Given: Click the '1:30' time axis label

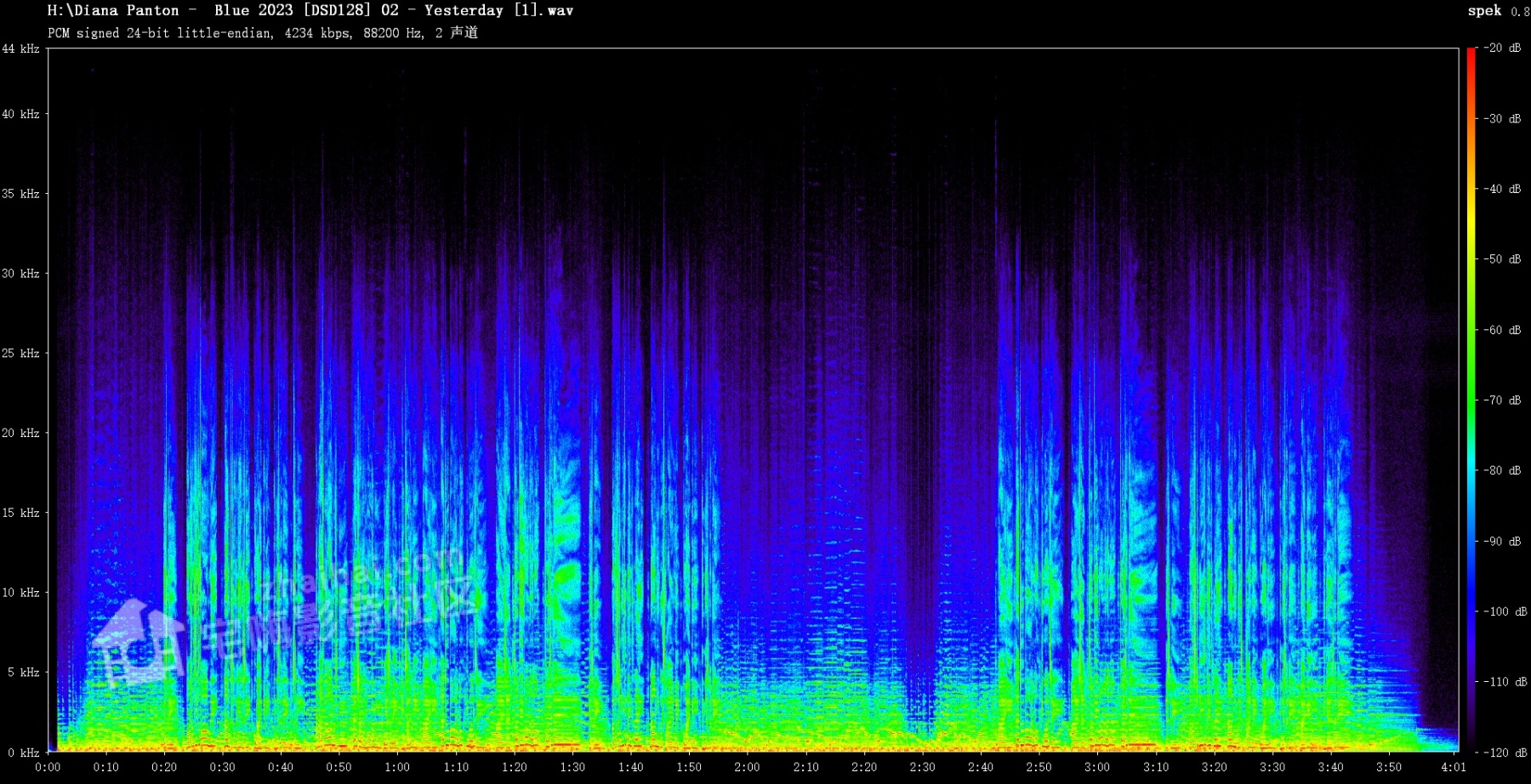Looking at the screenshot, I should tap(572, 767).
